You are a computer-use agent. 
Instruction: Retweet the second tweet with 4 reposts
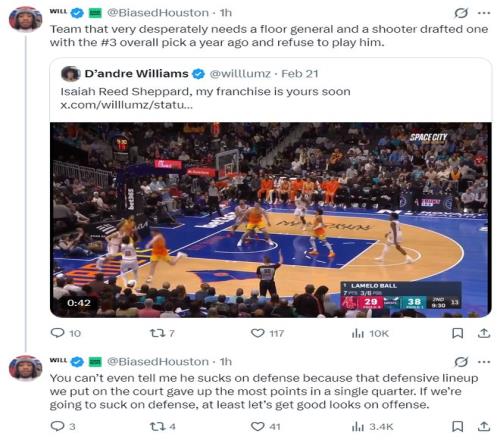click(x=163, y=426)
